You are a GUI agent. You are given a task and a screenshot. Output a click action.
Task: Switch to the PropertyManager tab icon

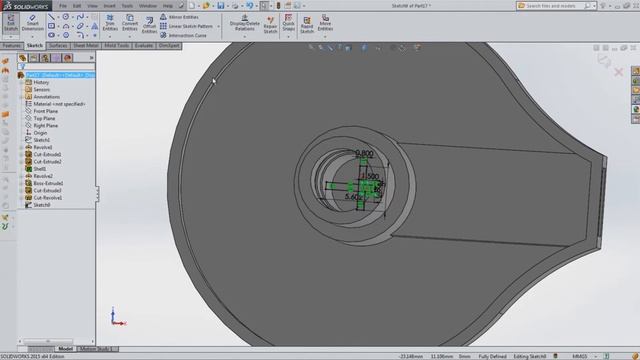34,58
